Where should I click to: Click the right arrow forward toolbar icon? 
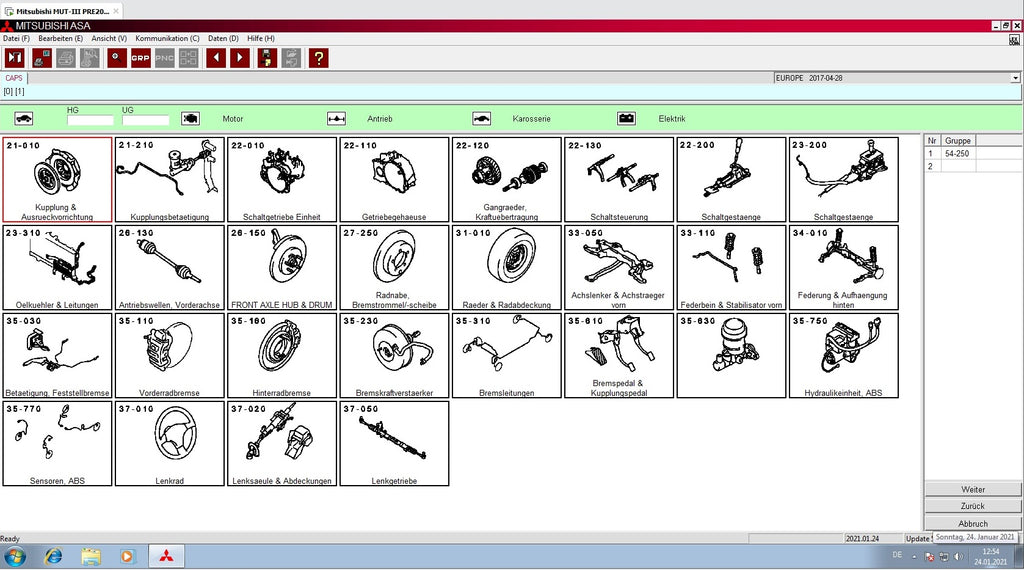click(x=240, y=58)
